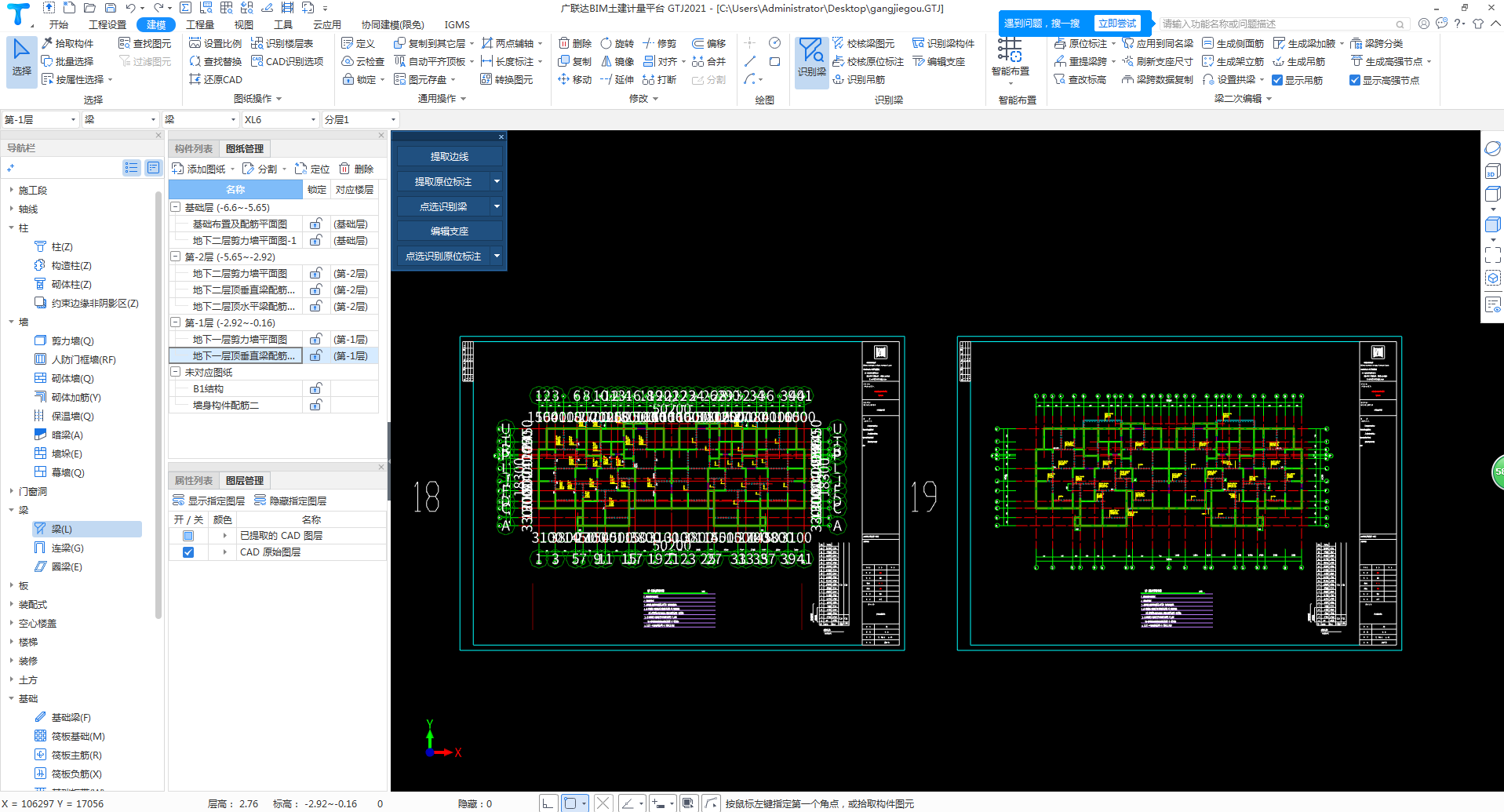Select the 镜像 mirror tool
This screenshot has height=812, width=1504.
coord(617,61)
